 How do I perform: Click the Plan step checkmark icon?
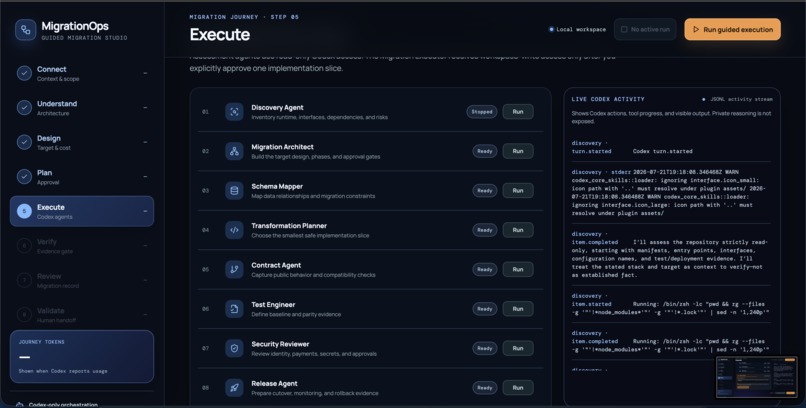click(24, 176)
